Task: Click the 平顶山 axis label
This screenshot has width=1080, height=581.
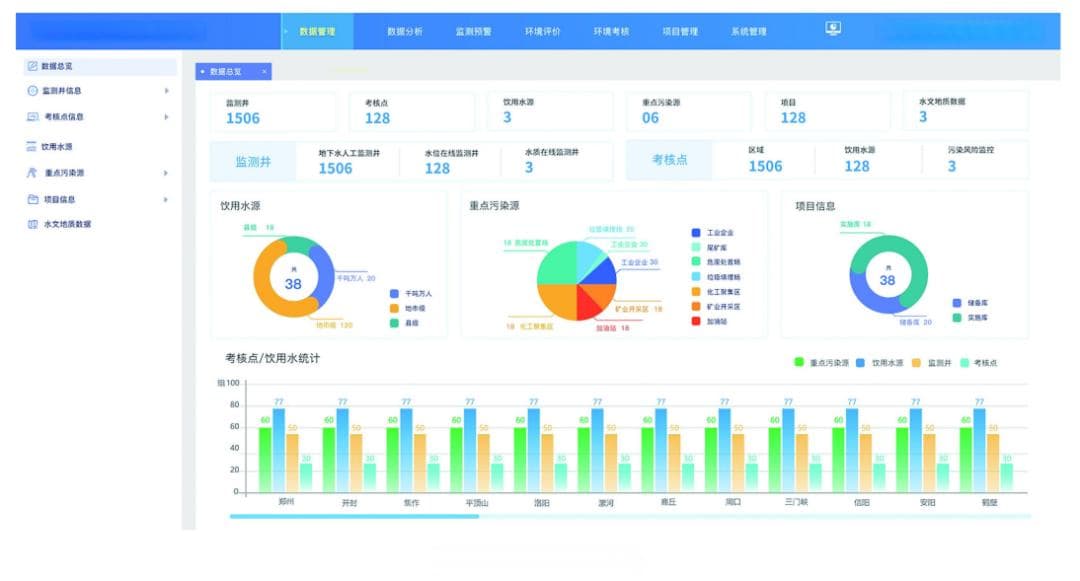Action: (x=477, y=503)
